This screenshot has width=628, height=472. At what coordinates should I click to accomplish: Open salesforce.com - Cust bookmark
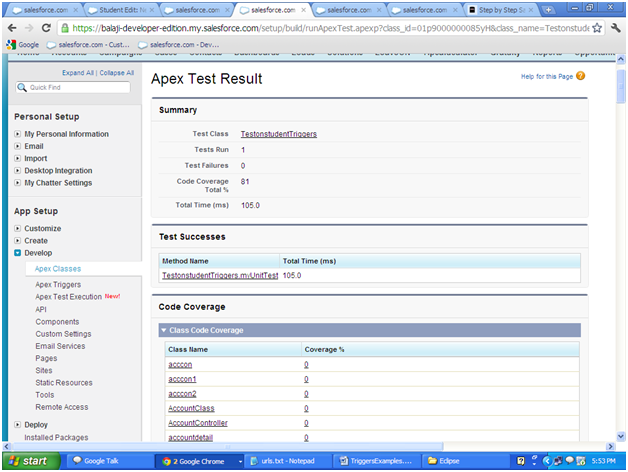click(x=89, y=45)
